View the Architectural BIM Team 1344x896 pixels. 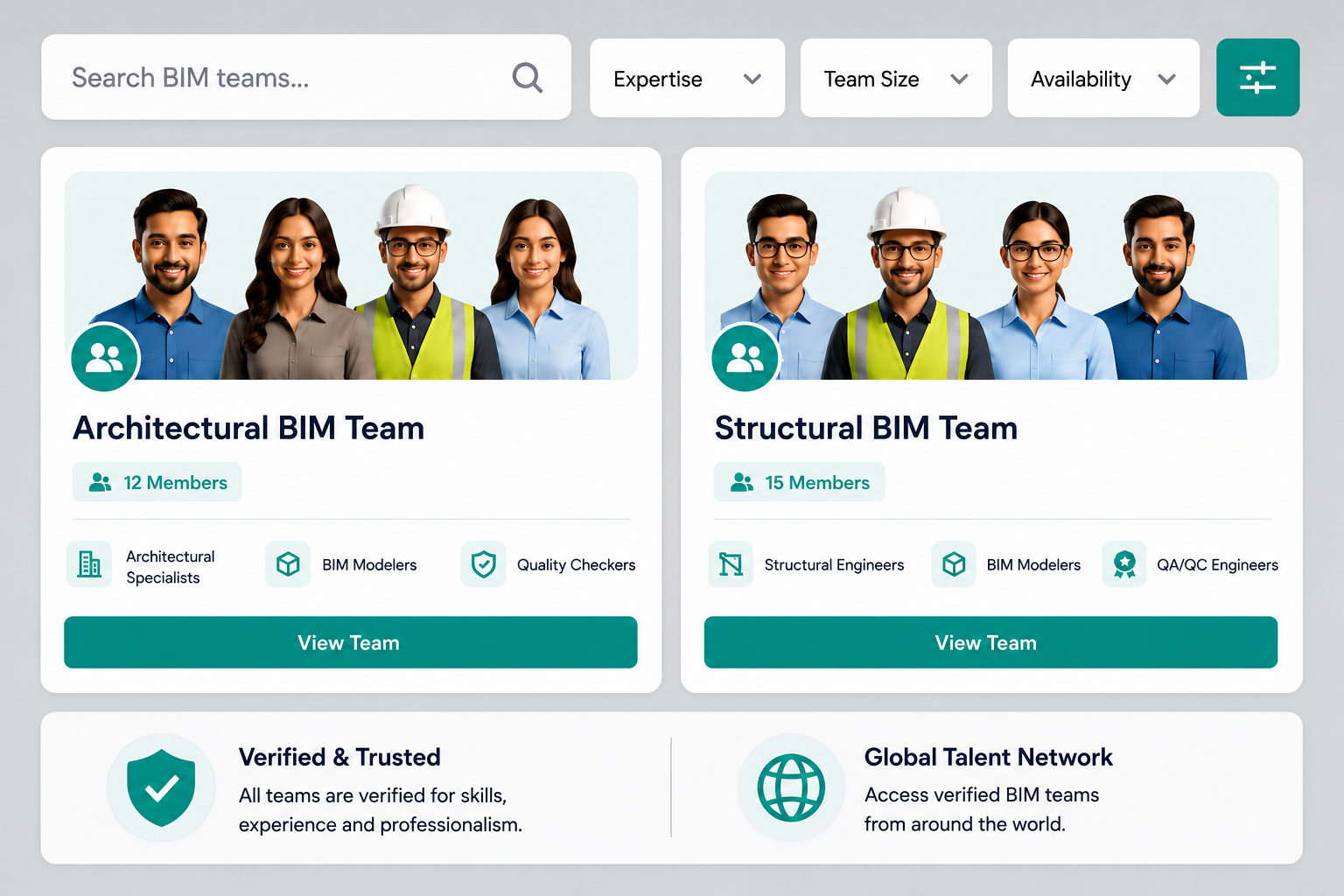coord(351,642)
